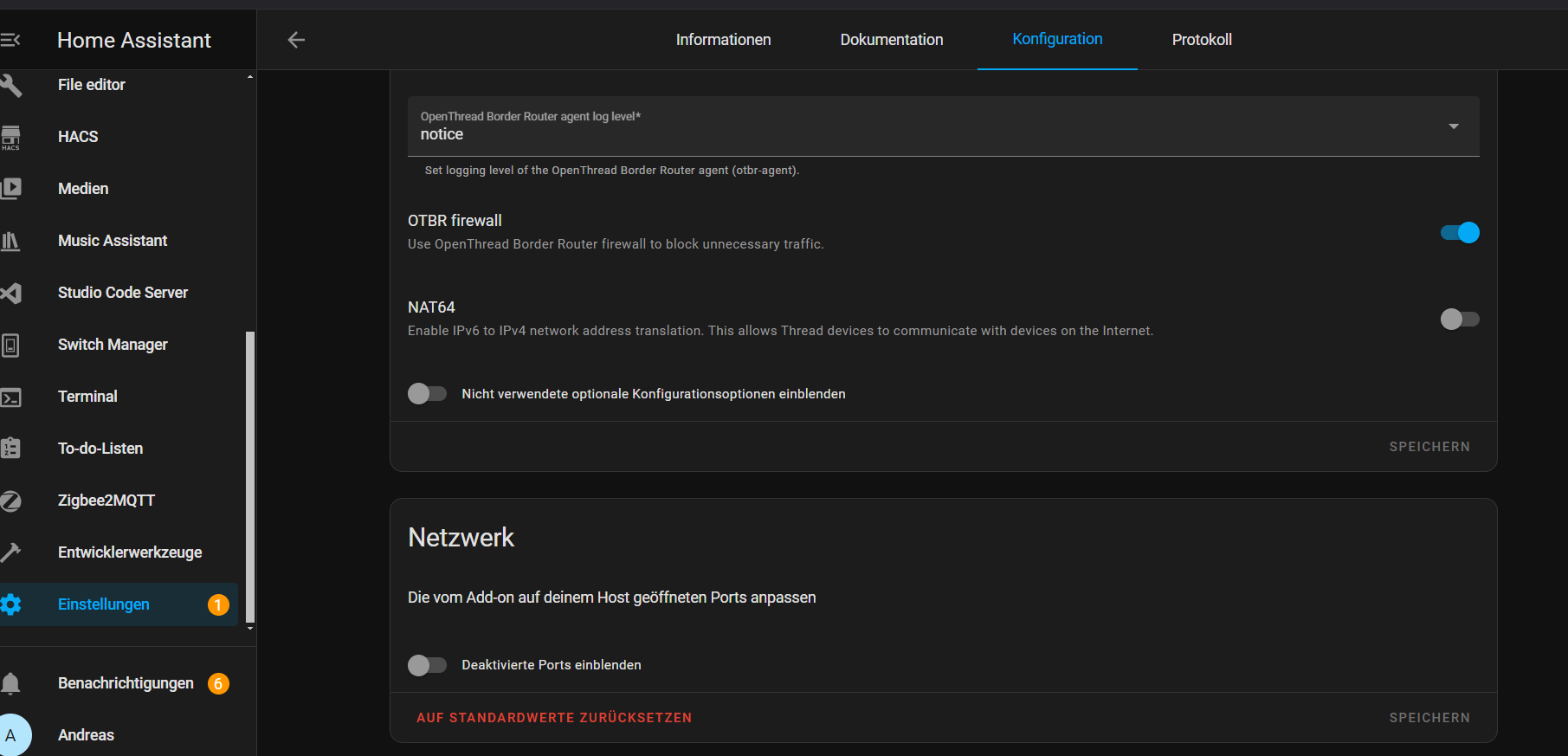Toggle Deaktivierte Ports einblenden
Image resolution: width=1568 pixels, height=756 pixels.
[427, 665]
